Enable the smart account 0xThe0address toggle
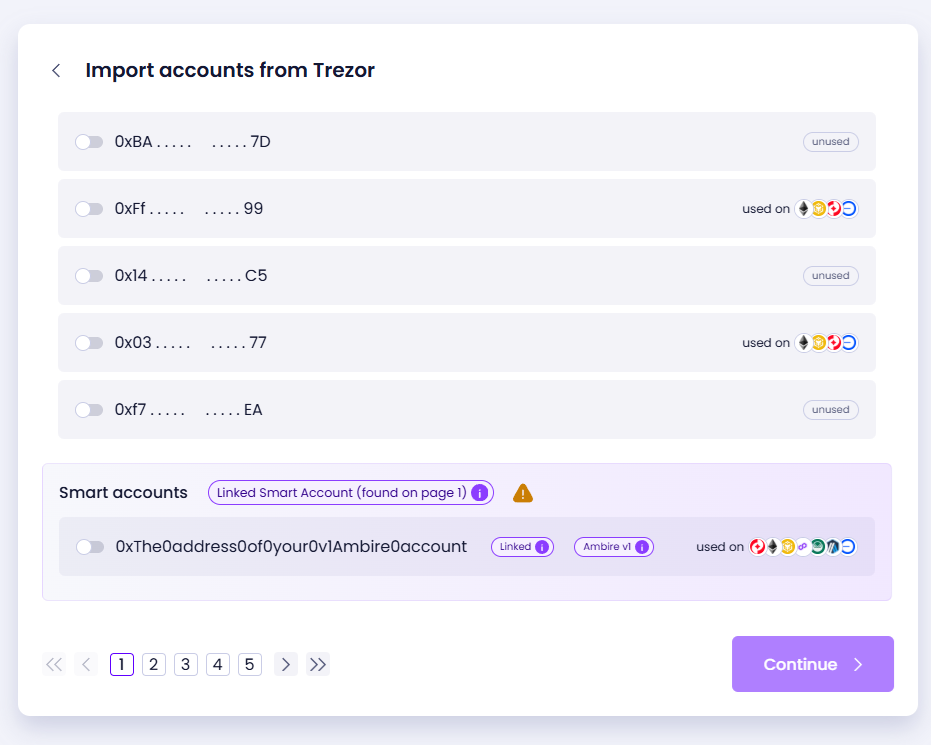 (x=91, y=547)
